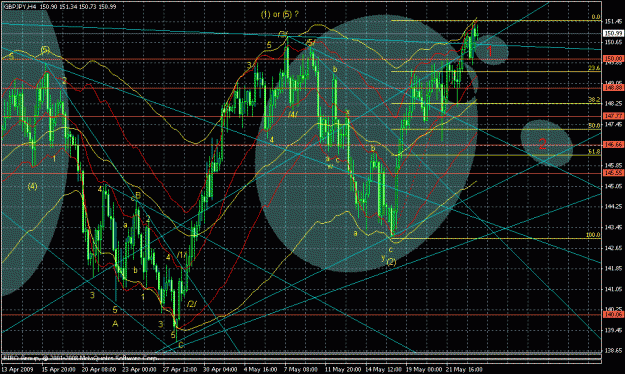Click the "15 Apr 20:00" time label

tap(58, 370)
